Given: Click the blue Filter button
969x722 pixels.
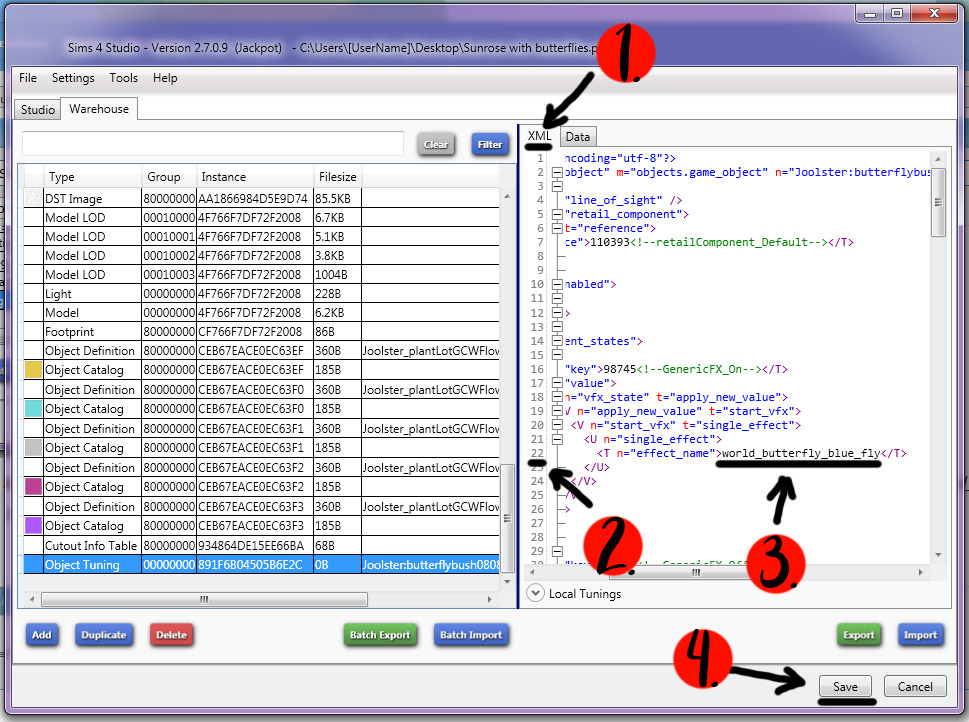Looking at the screenshot, I should [x=490, y=144].
